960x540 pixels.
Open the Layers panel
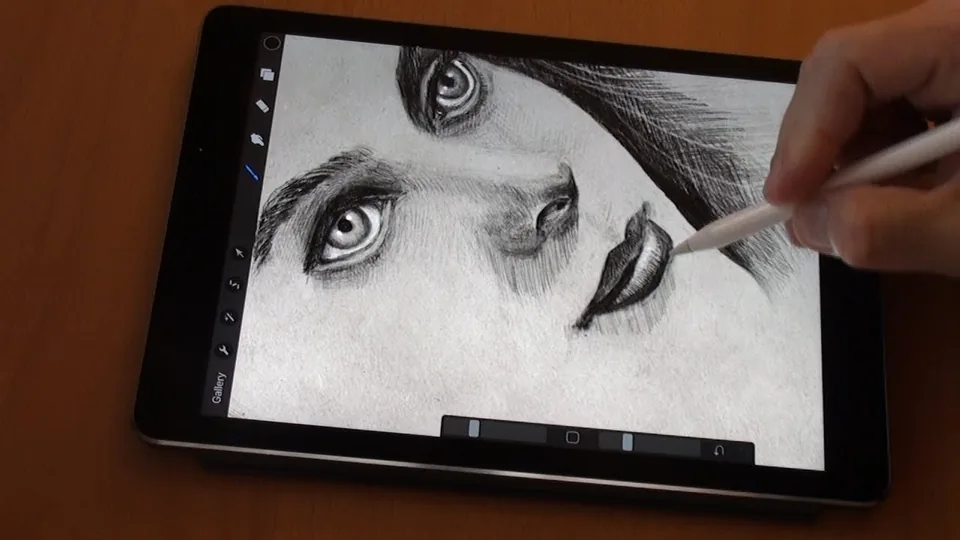[x=267, y=75]
